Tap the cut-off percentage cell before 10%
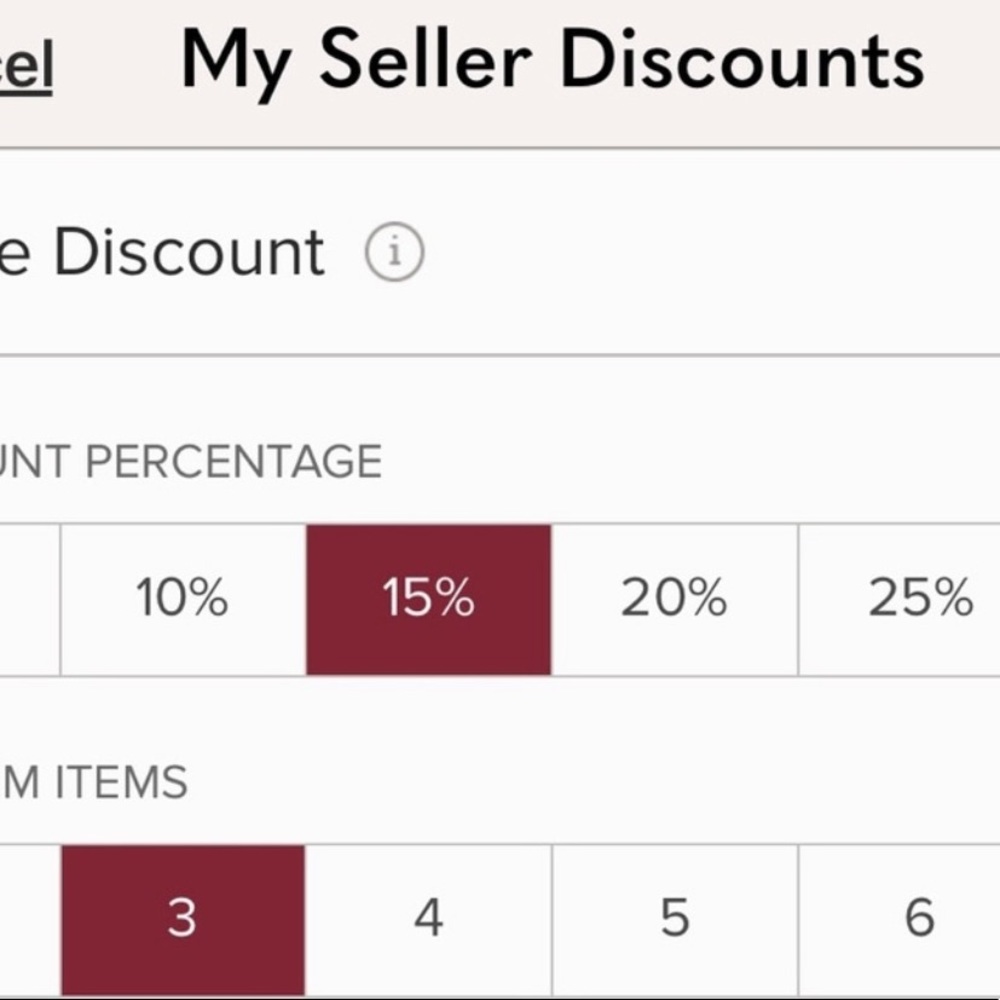The height and width of the screenshot is (1000, 1000). click(x=28, y=599)
